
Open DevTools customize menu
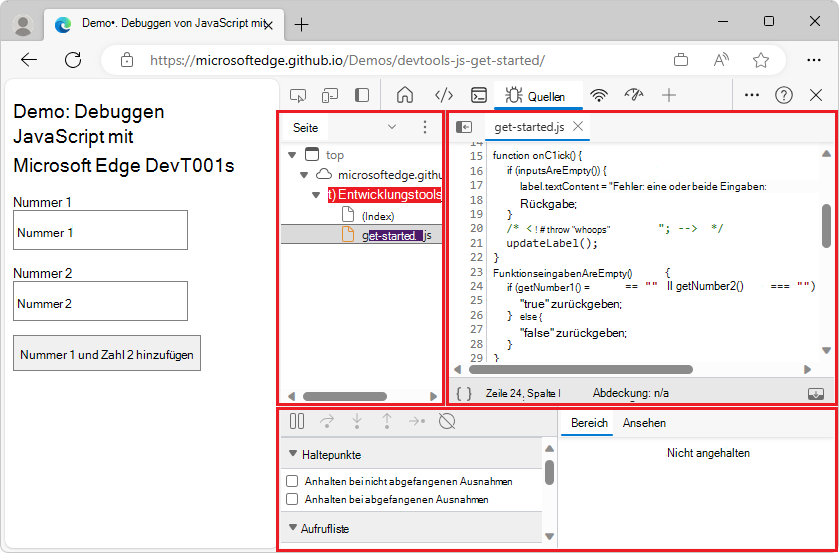752,95
